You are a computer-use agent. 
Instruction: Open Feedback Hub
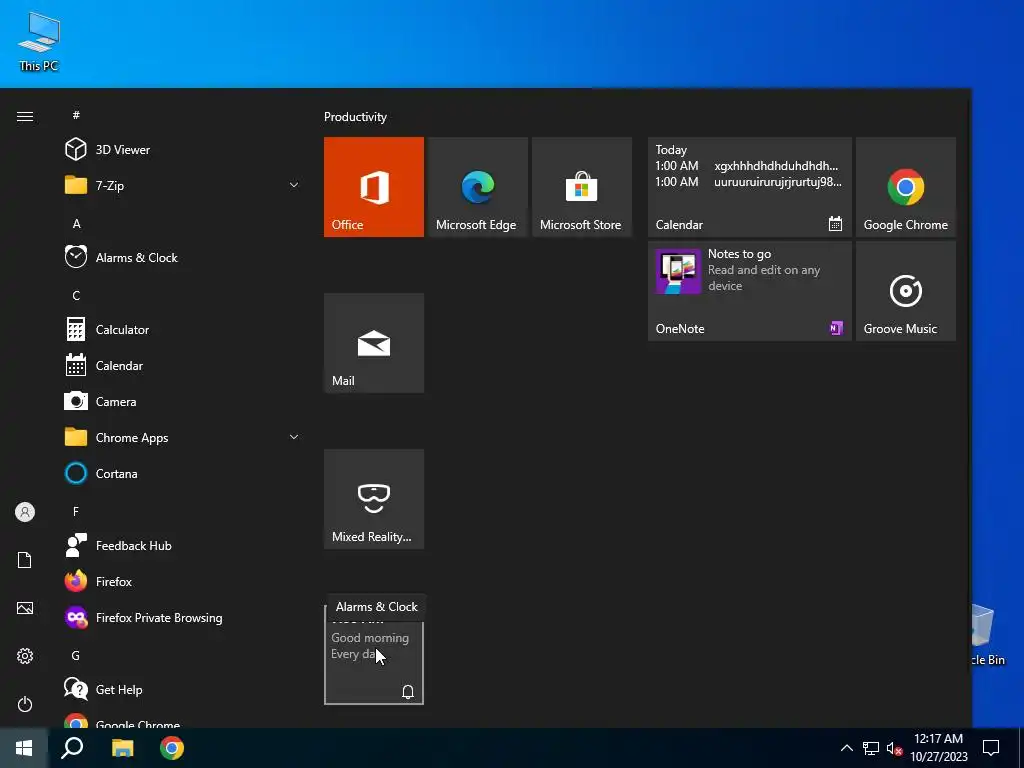click(x=182, y=545)
